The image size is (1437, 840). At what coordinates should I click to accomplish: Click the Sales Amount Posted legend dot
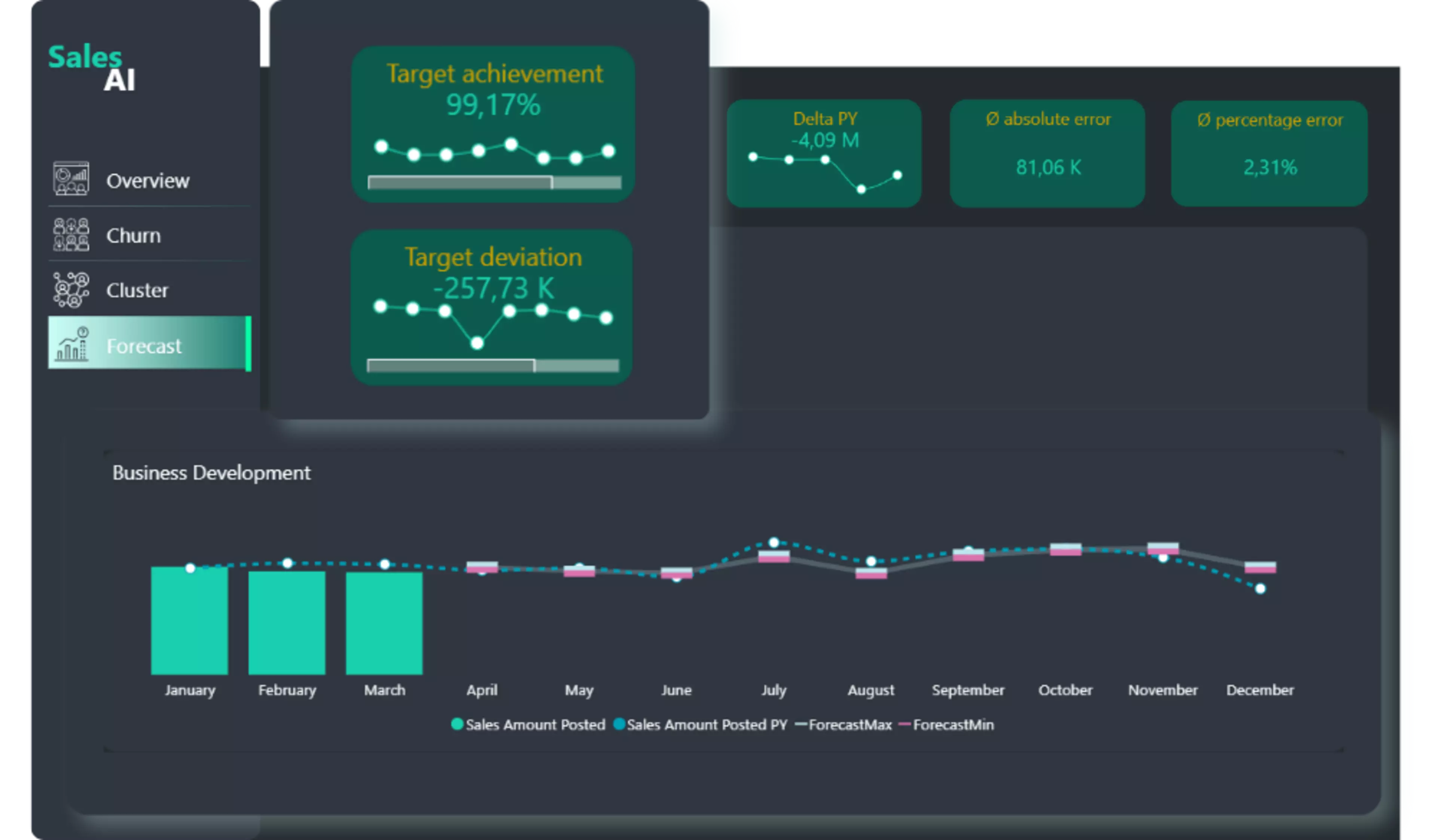coord(457,724)
